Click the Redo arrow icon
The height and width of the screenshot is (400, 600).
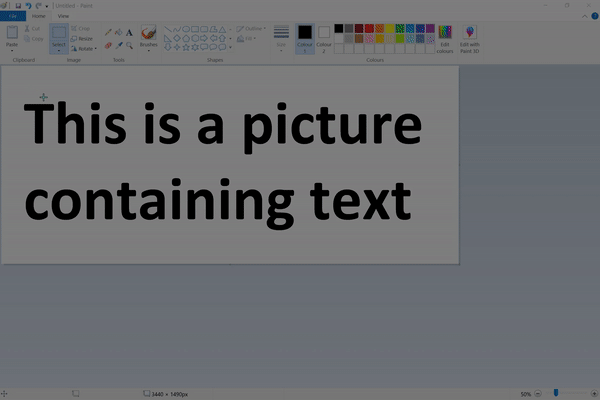click(38, 6)
